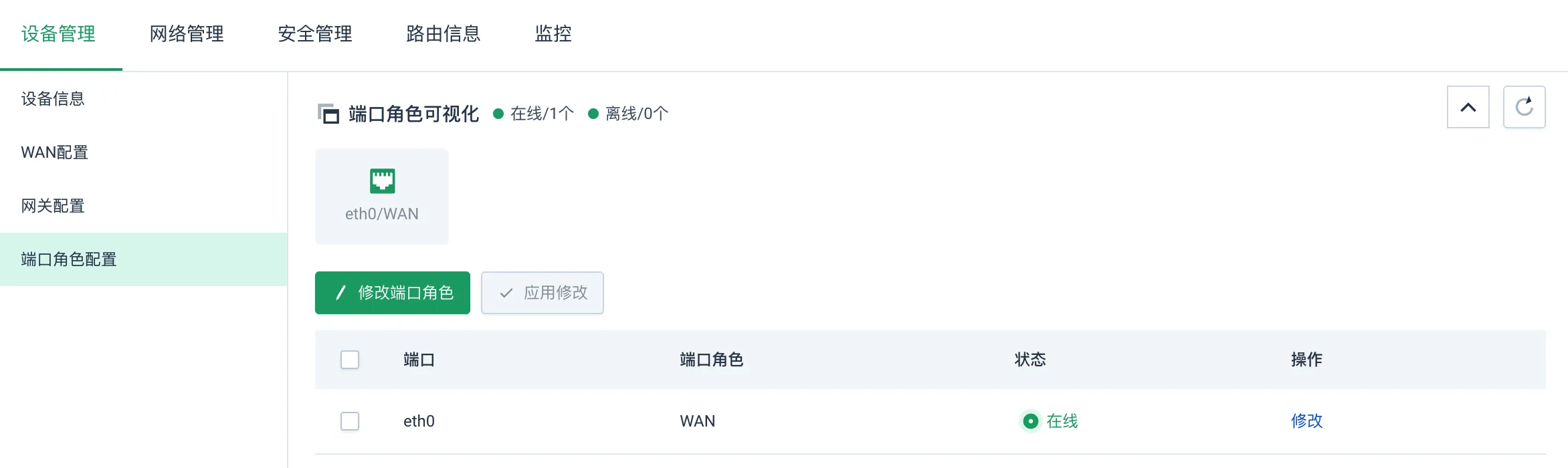Viewport: 1568px width, 468px height.
Task: Click the refresh icon button
Action: click(1524, 107)
